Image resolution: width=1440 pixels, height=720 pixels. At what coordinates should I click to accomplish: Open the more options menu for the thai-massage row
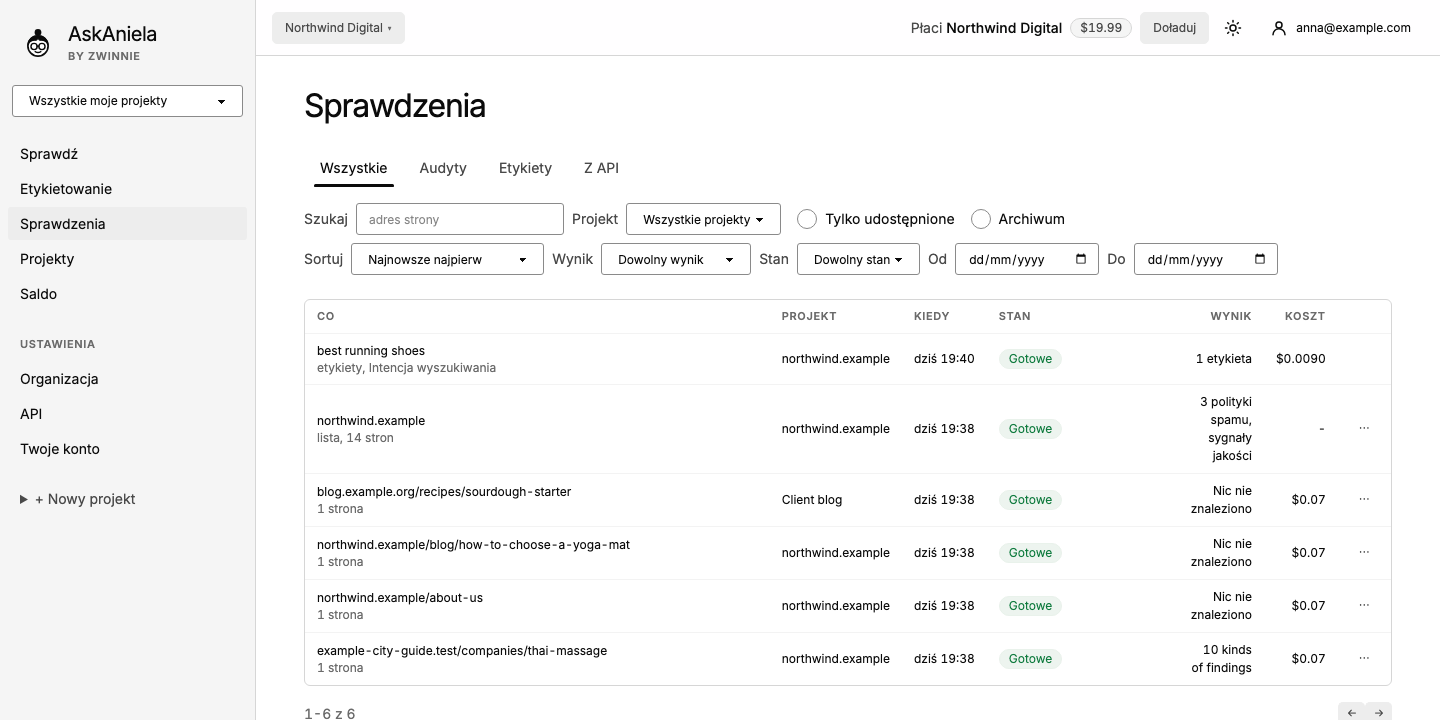click(1364, 658)
